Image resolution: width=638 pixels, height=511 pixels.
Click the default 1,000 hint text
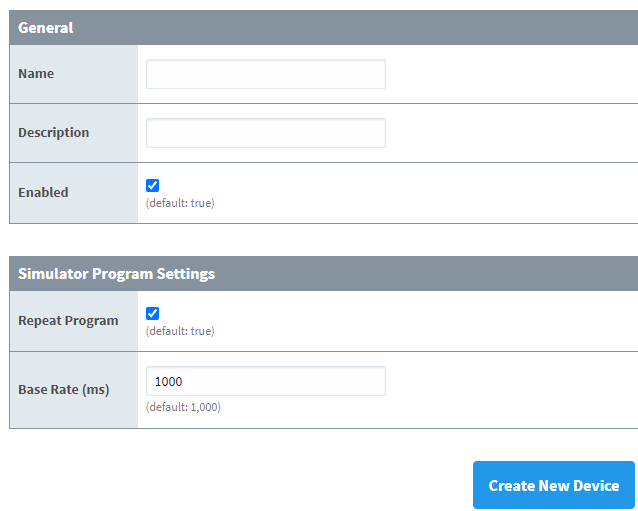(183, 407)
